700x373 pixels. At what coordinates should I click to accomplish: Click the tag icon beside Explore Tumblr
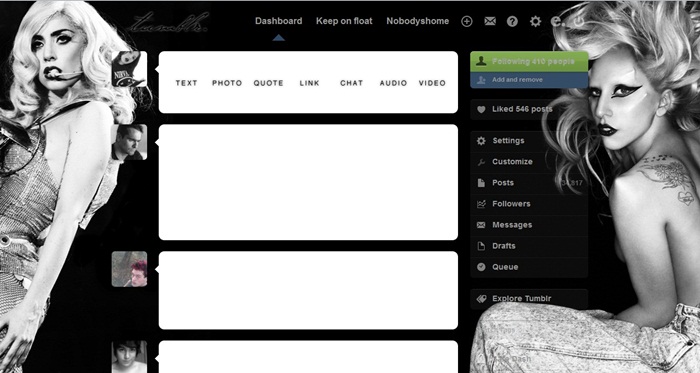click(x=481, y=299)
